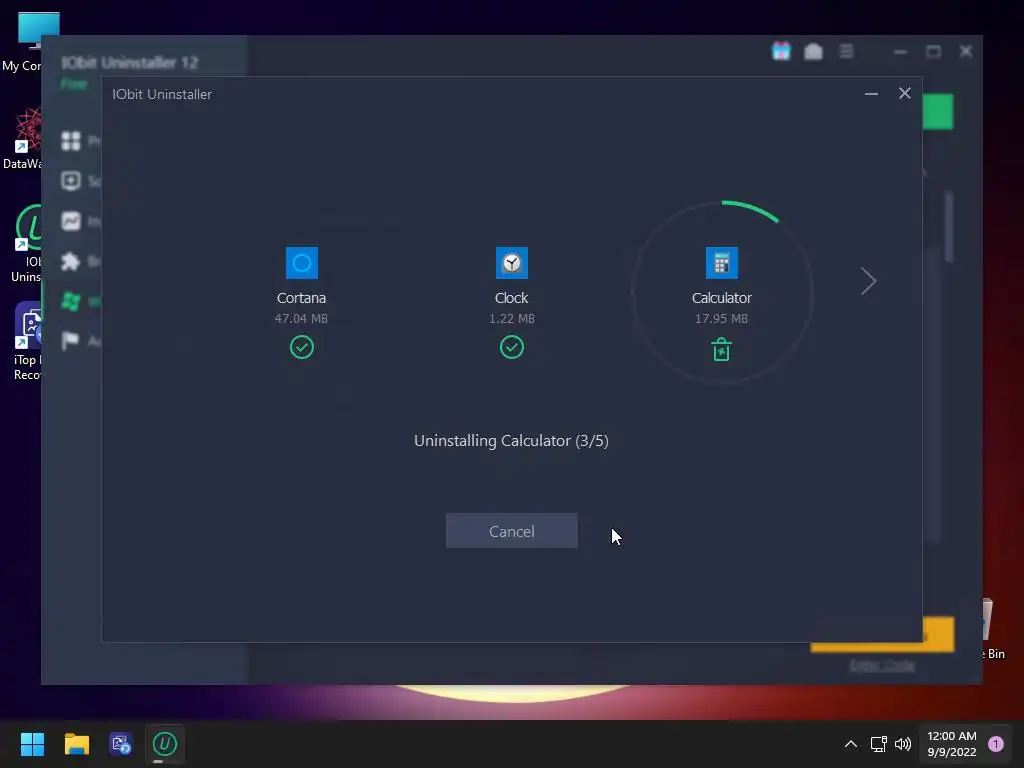Click the trash icon under Calculator

pos(722,349)
